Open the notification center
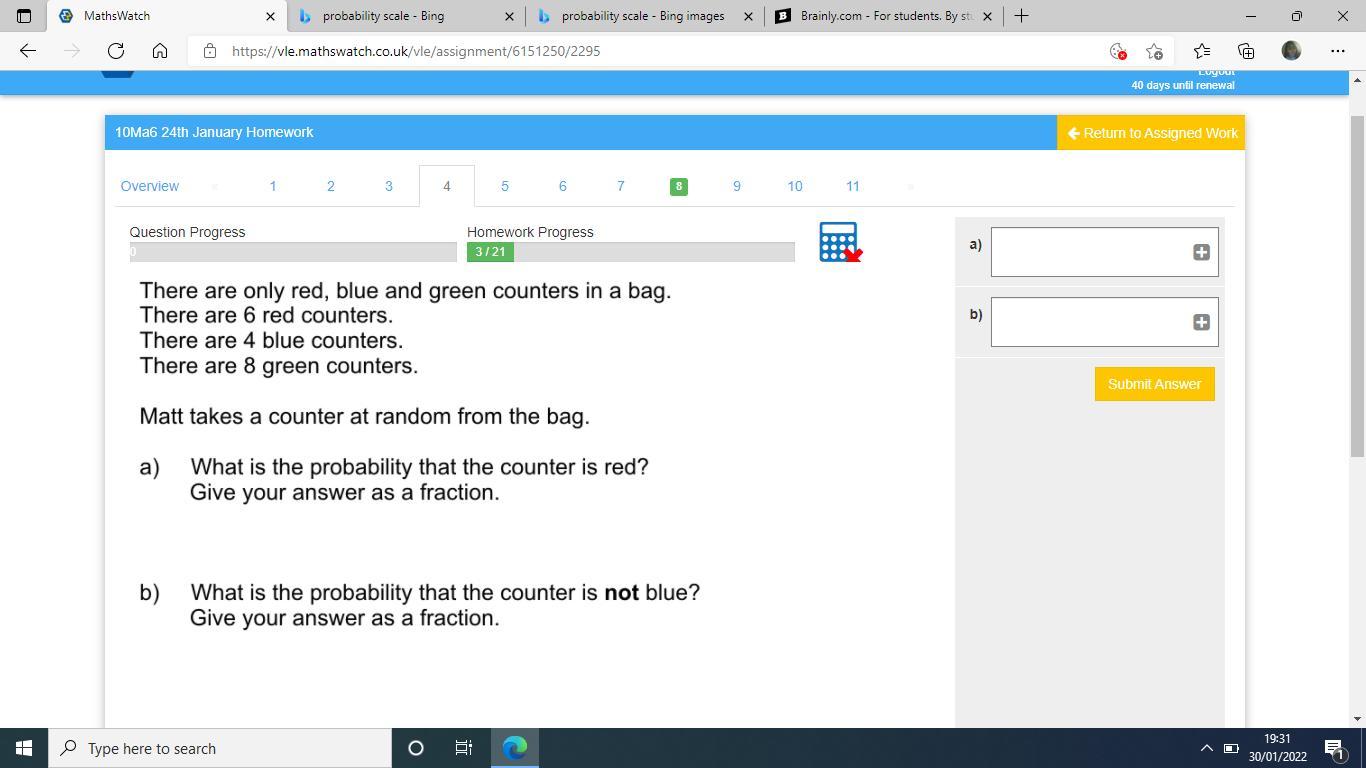Screen dimensions: 1366x768 (1334, 748)
